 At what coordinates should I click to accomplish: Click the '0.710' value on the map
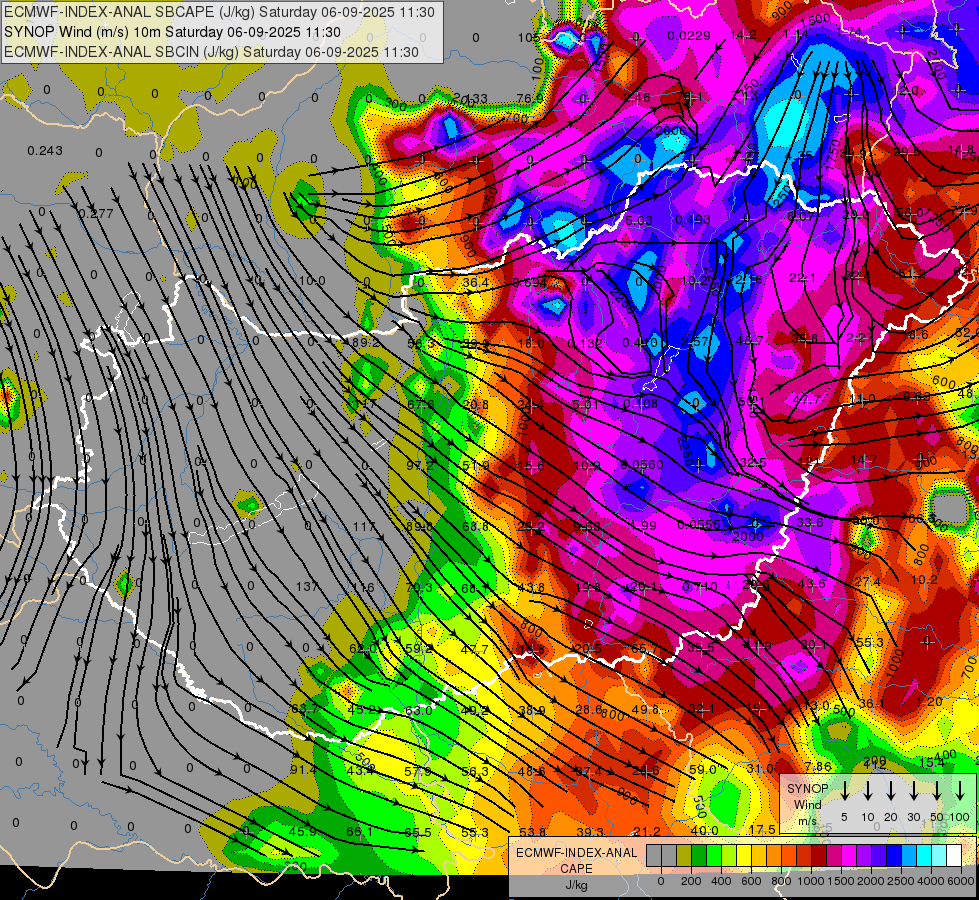[700, 586]
